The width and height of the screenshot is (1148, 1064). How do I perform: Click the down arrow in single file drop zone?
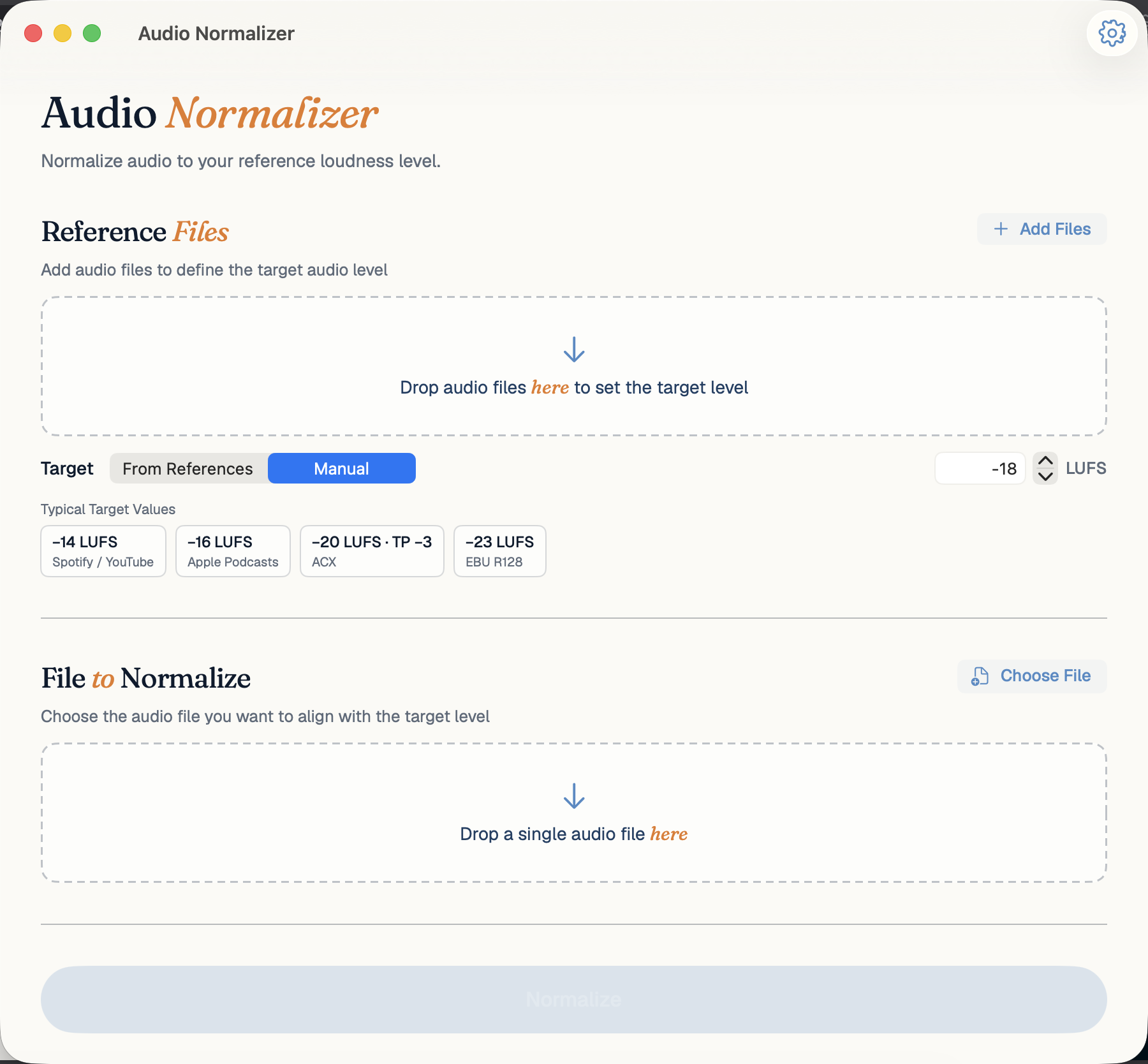(x=574, y=796)
